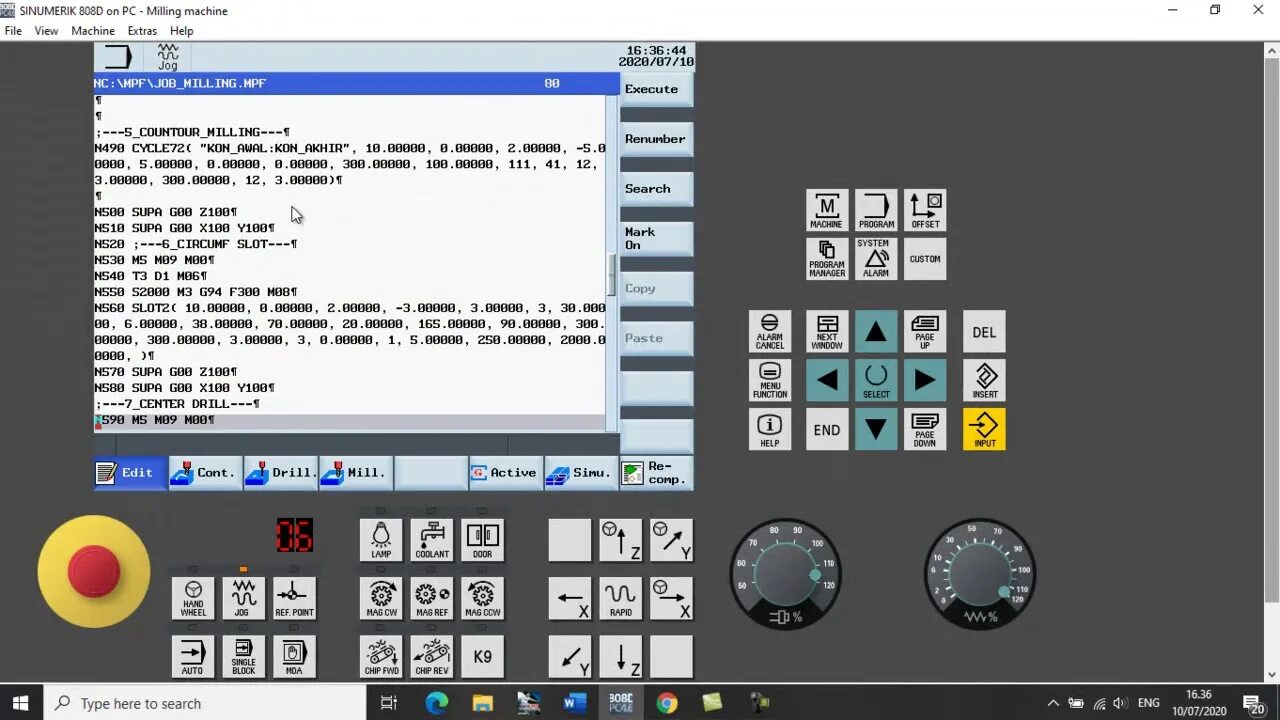The width and height of the screenshot is (1280, 720).
Task: Click the SELECT key
Action: coord(876,380)
